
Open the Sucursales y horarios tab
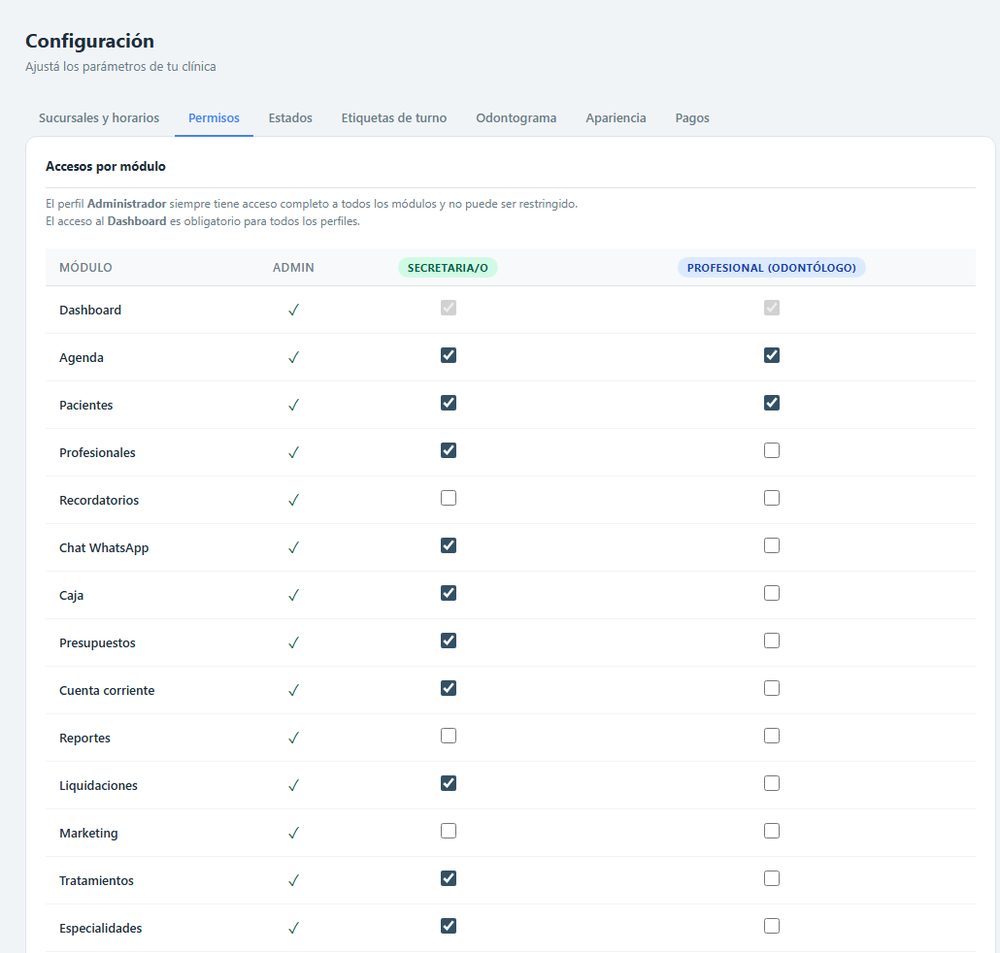point(99,118)
